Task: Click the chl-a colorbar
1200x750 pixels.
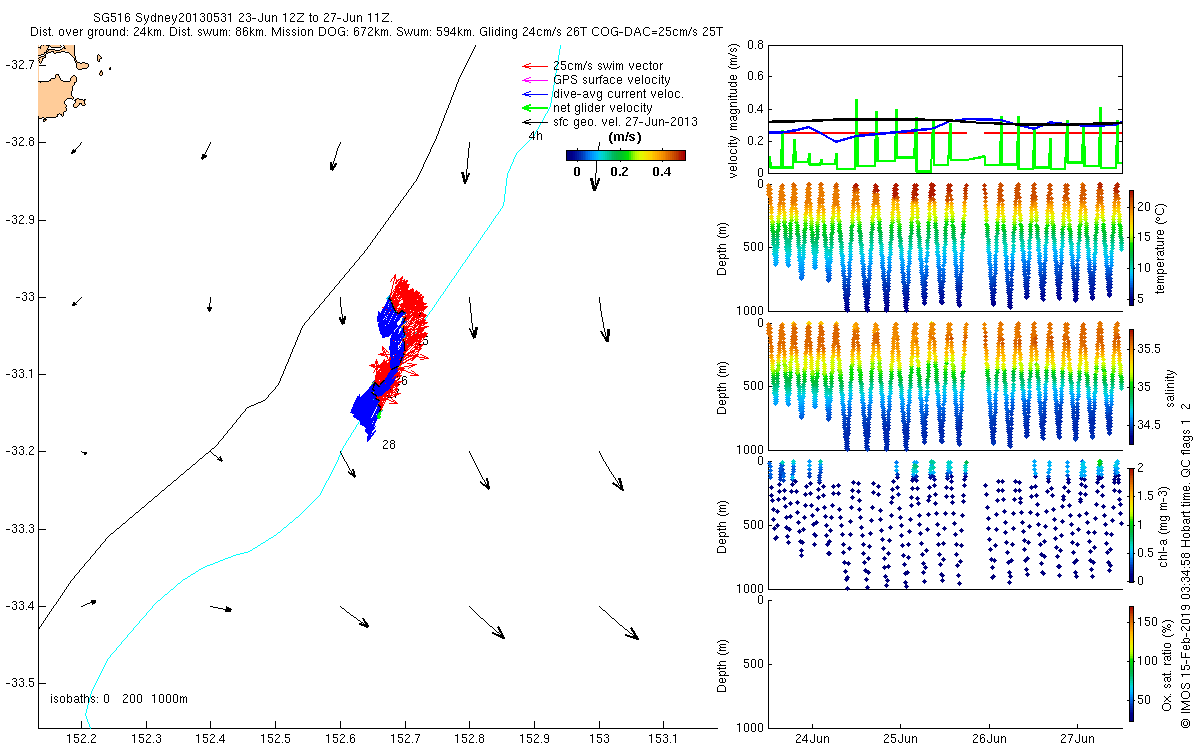Action: pos(1131,524)
